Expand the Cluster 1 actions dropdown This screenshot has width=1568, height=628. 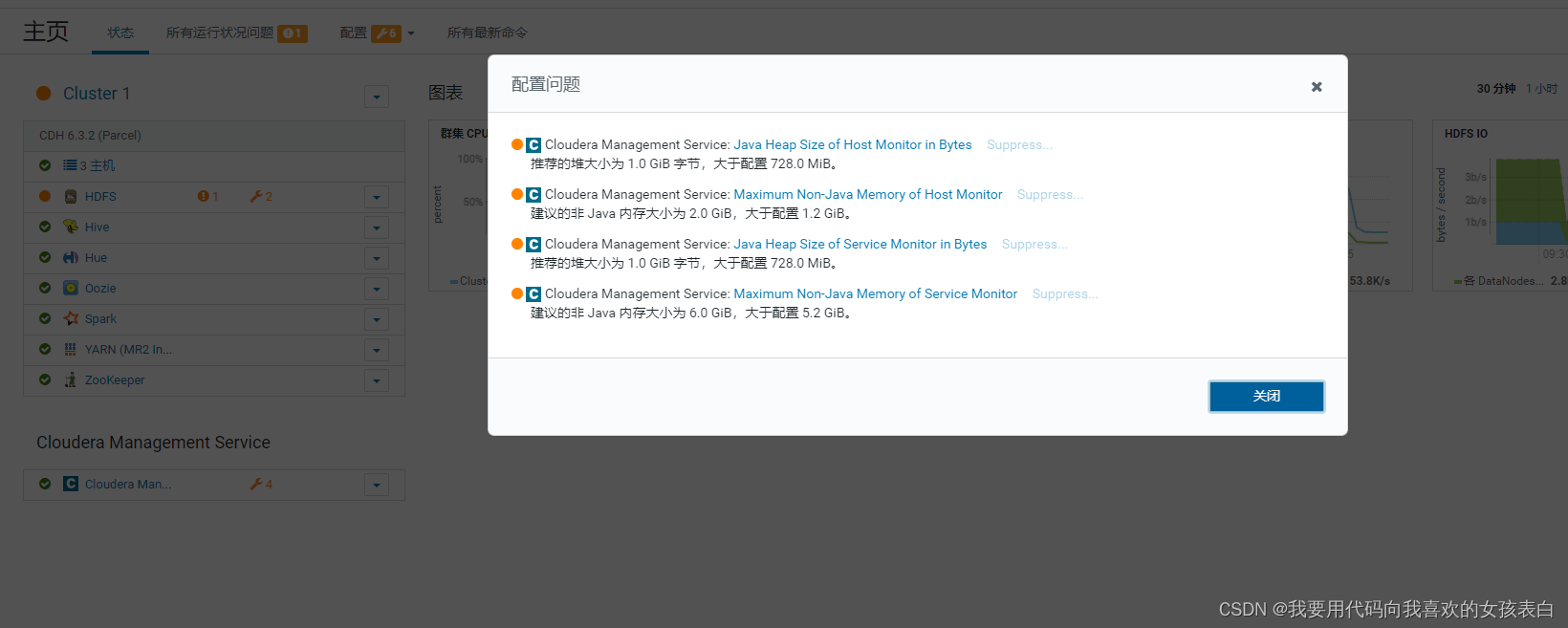pos(377,97)
